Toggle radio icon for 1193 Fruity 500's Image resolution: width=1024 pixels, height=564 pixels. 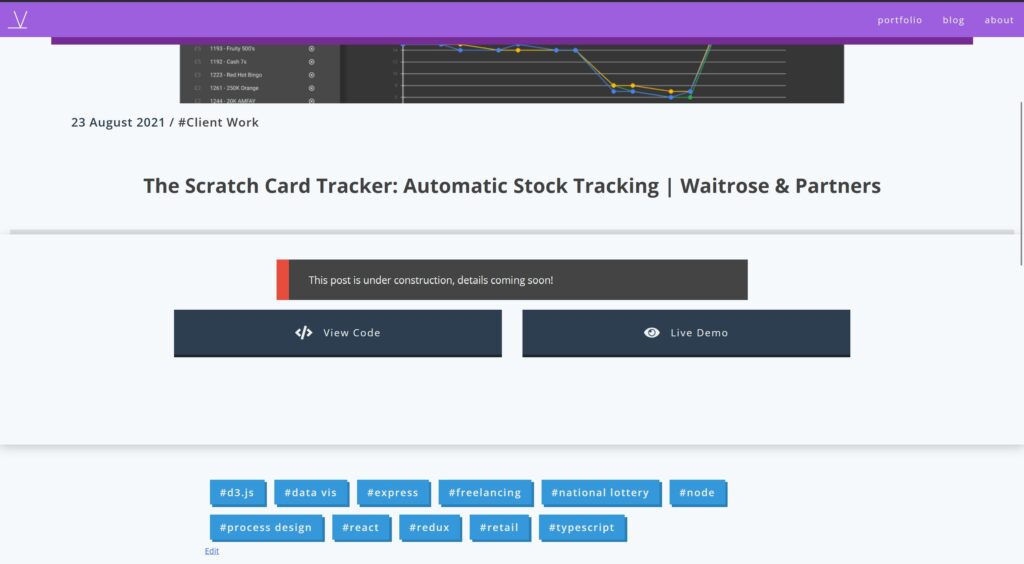click(x=312, y=49)
